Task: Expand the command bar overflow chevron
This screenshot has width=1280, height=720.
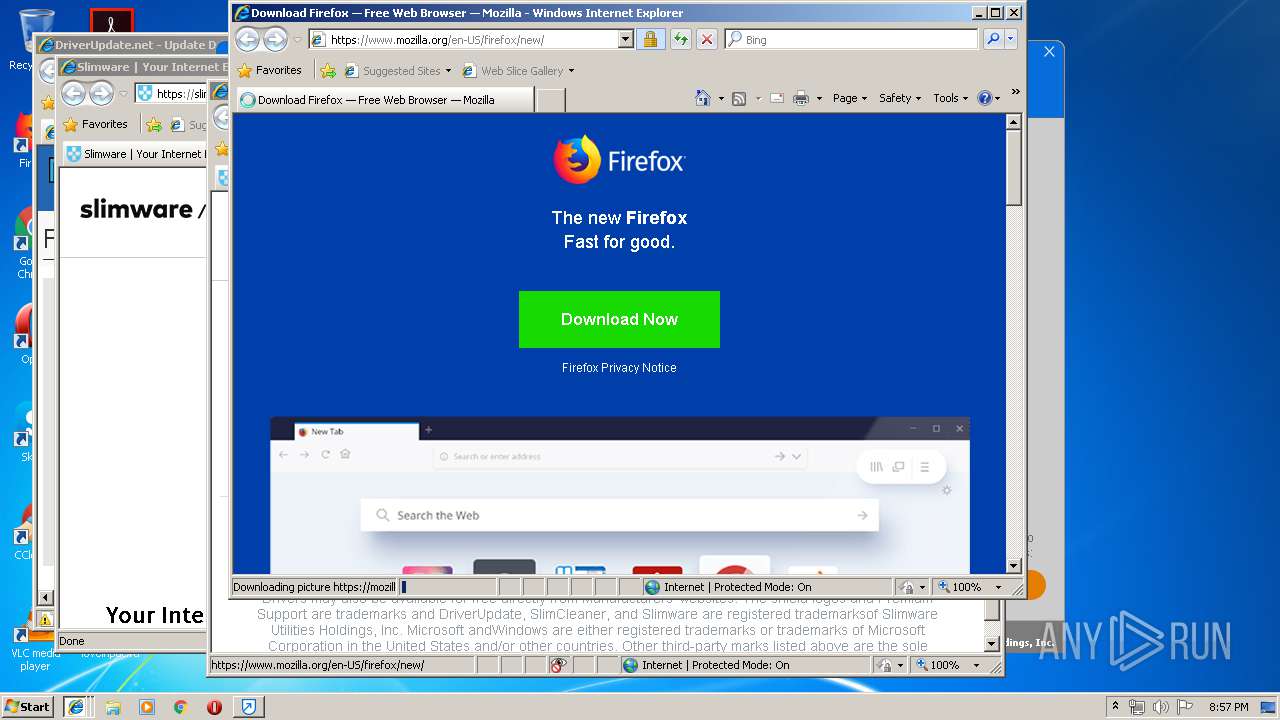Action: click(x=1015, y=91)
